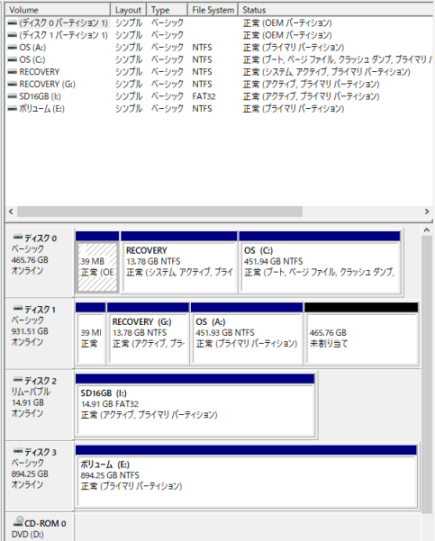
Task: Click the right arrow of the horizontal scrollbar
Action: [x=427, y=212]
